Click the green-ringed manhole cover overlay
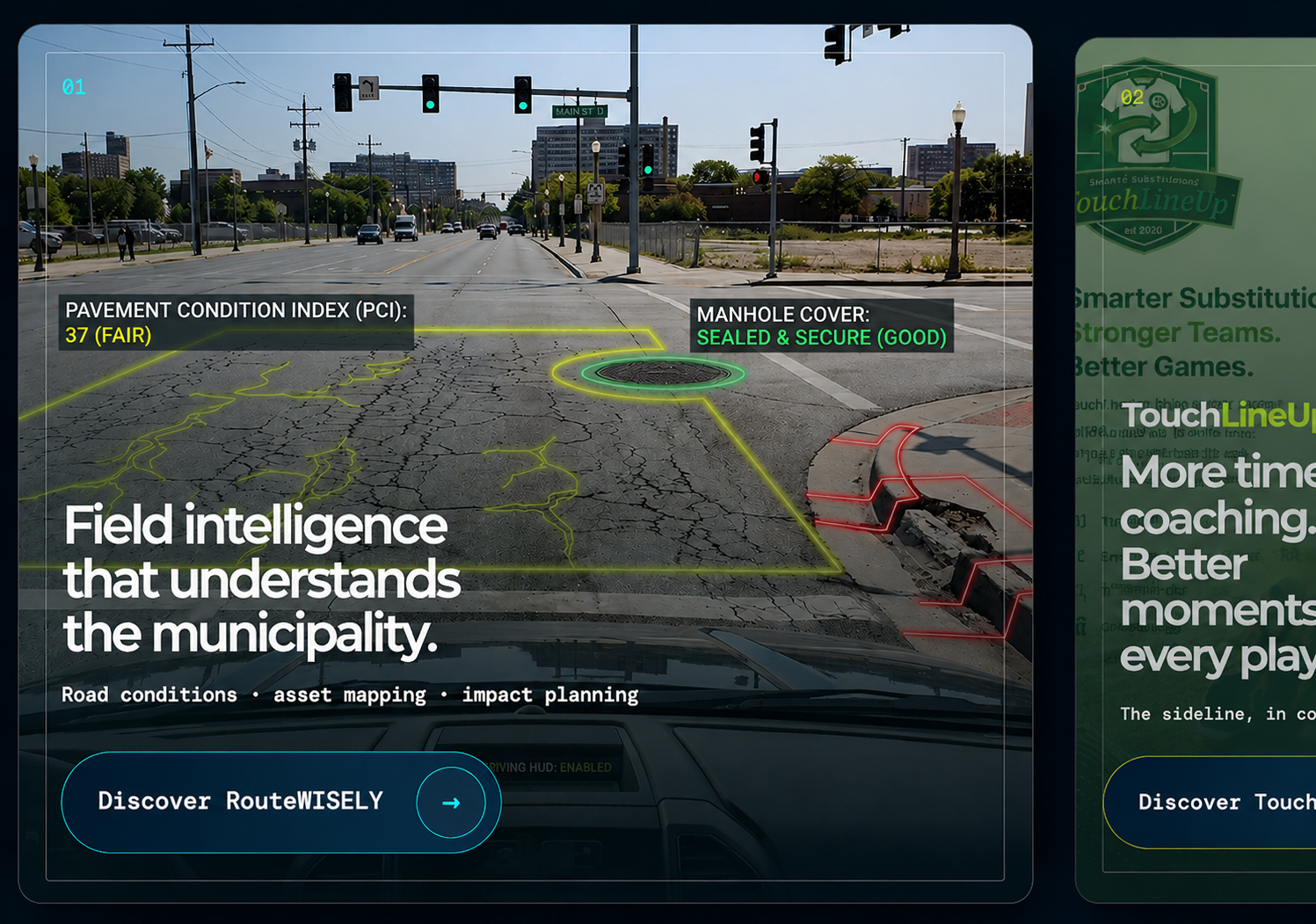 663,374
